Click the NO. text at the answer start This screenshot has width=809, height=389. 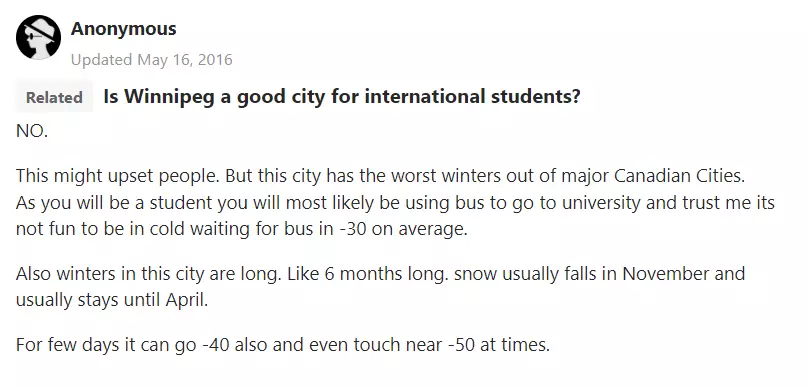pyautogui.click(x=31, y=131)
